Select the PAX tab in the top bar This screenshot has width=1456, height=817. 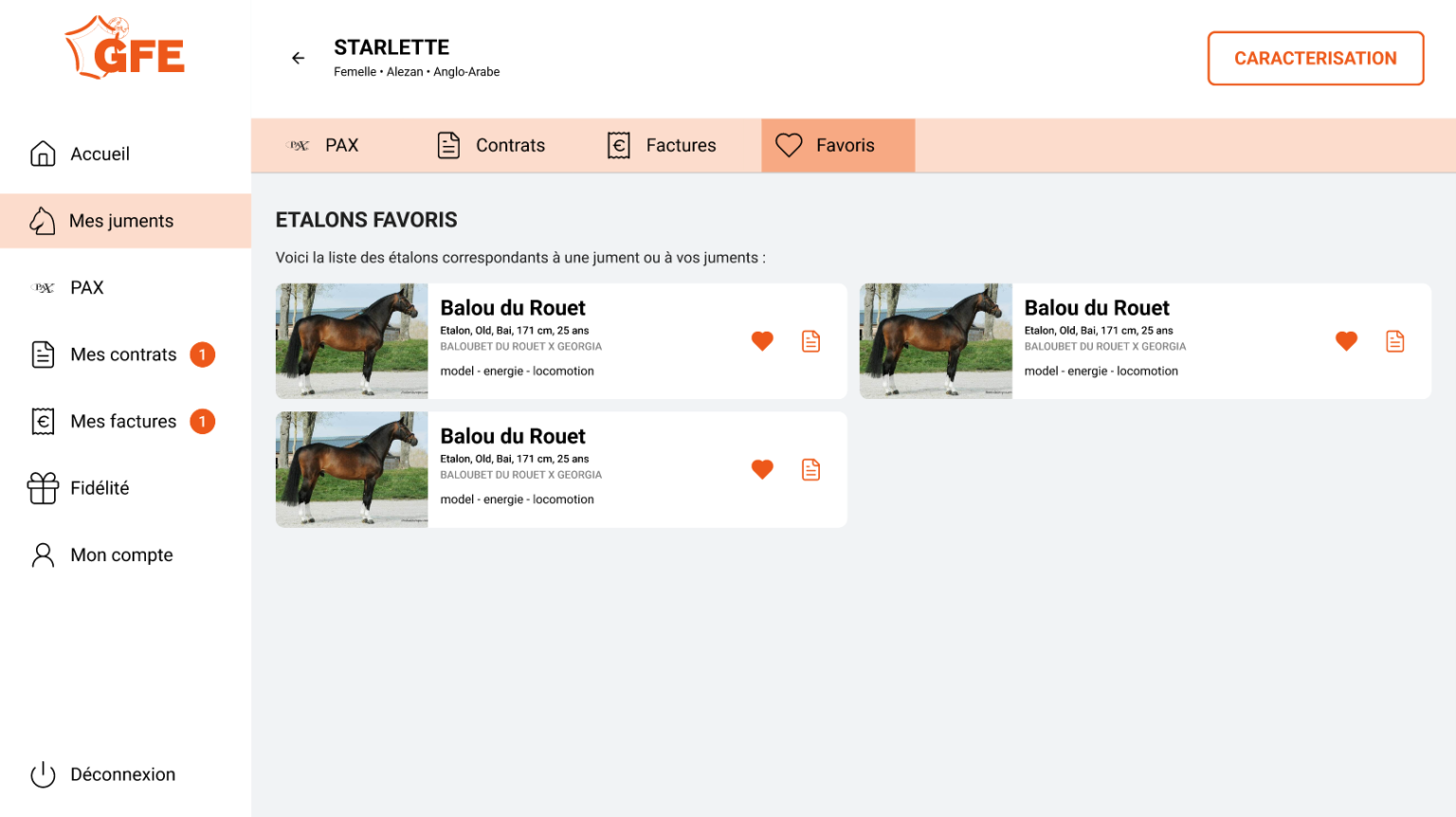323,145
